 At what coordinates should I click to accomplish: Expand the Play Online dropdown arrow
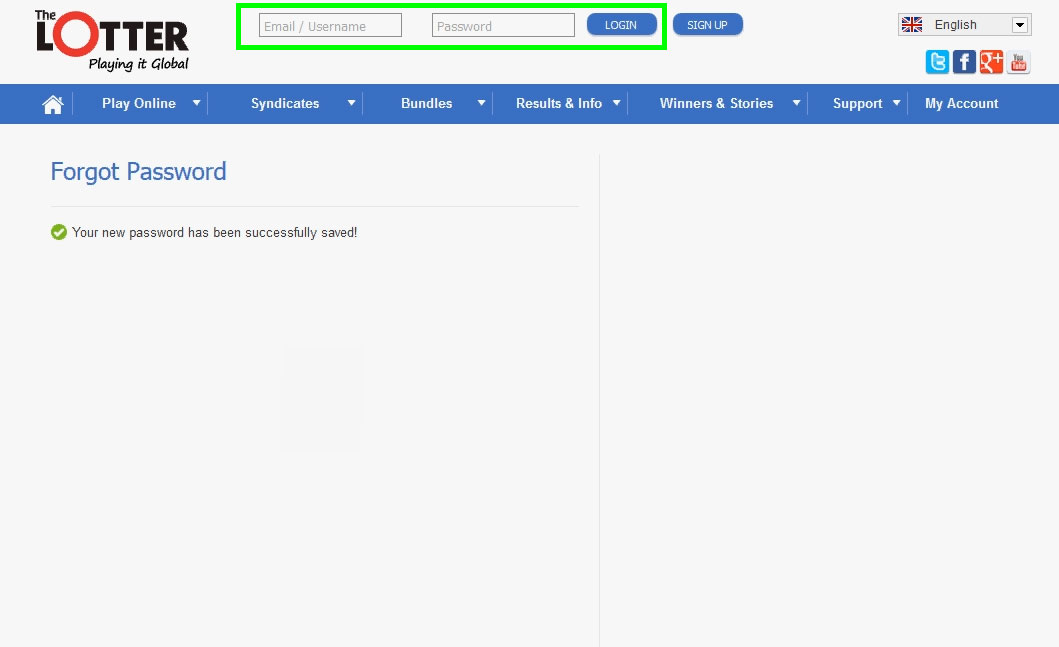(196, 103)
